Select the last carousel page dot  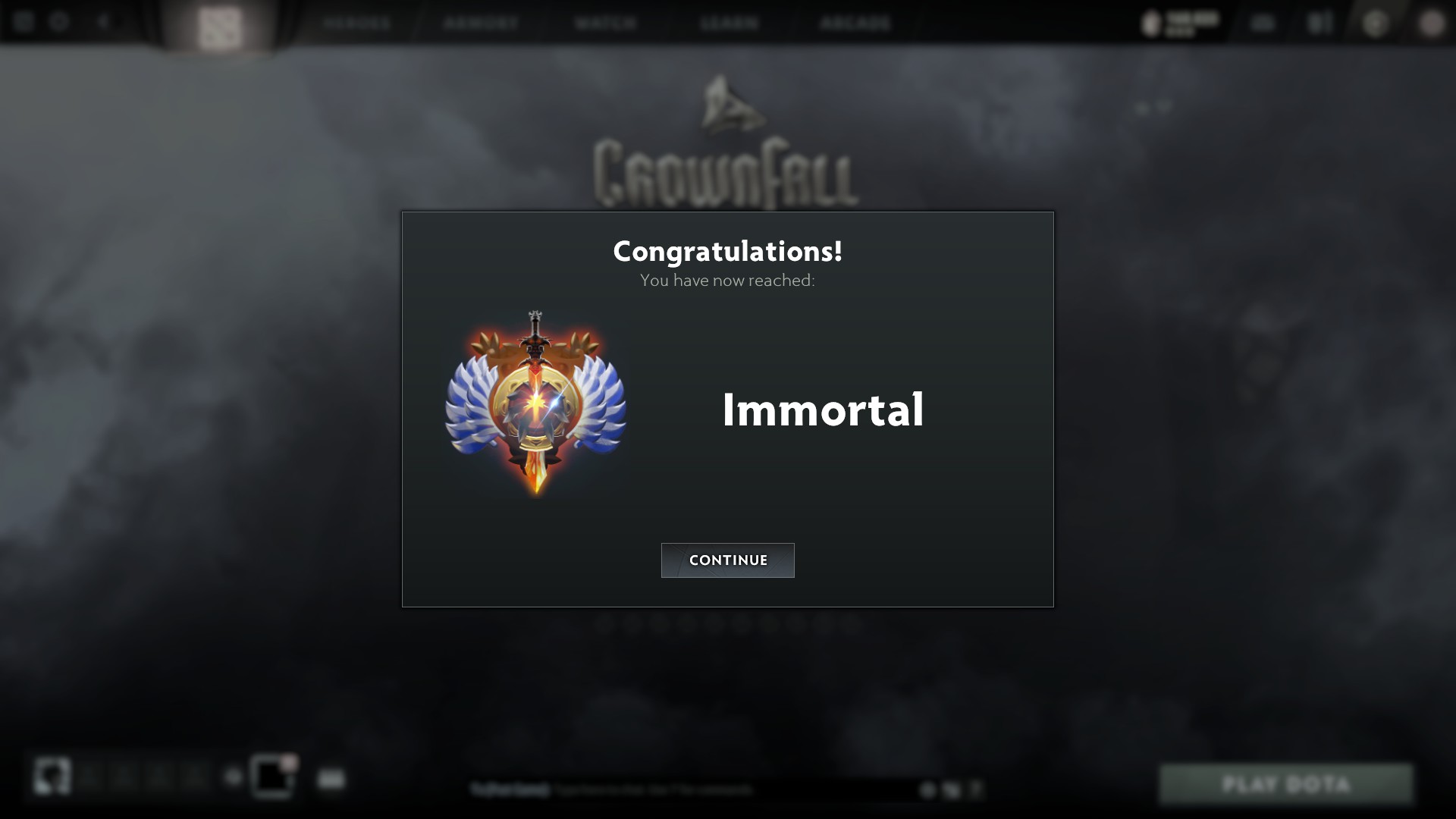[x=850, y=625]
